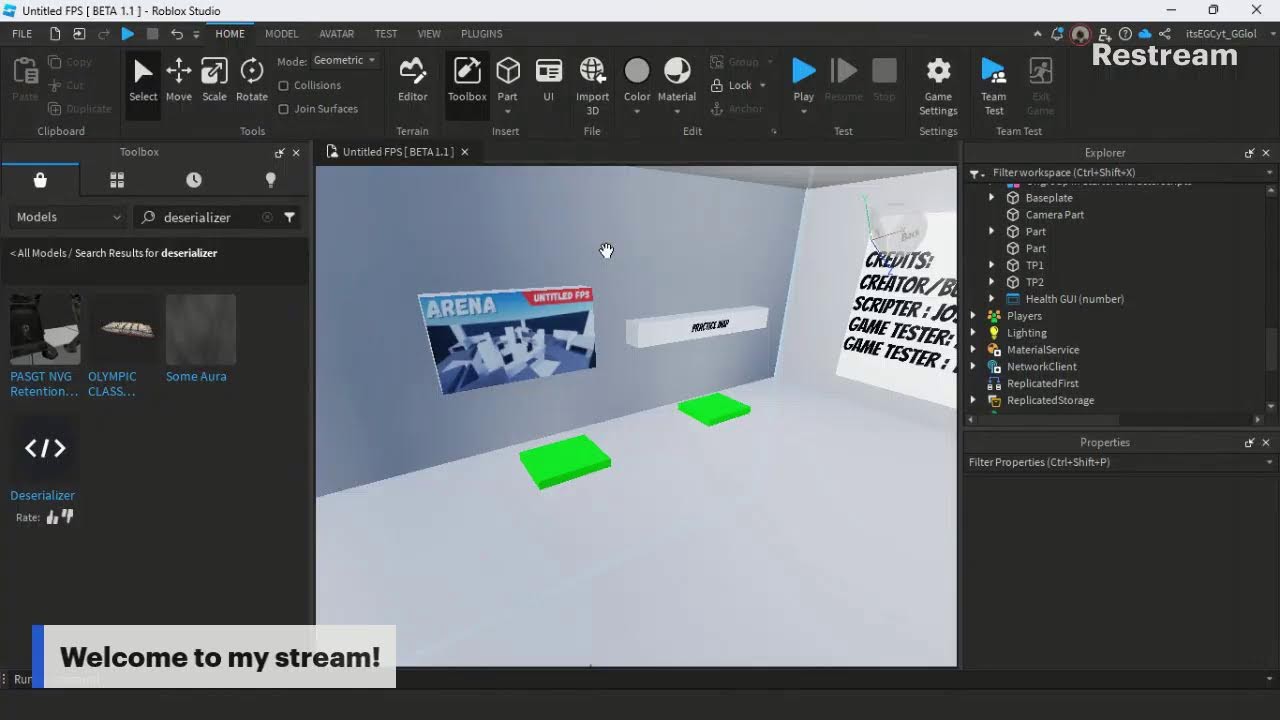
Task: Open the Inventory grid tab in Toolbox
Action: click(117, 180)
